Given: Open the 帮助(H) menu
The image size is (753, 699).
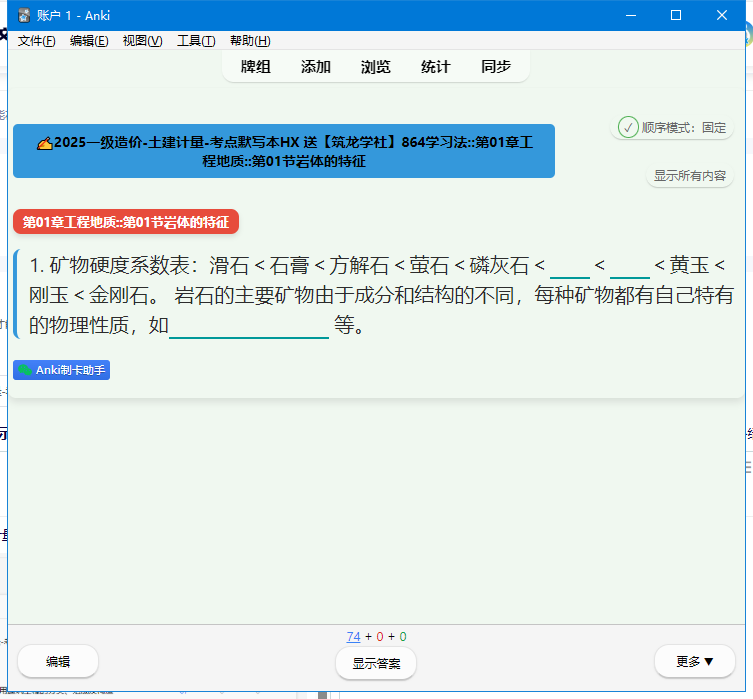Looking at the screenshot, I should pos(250,41).
